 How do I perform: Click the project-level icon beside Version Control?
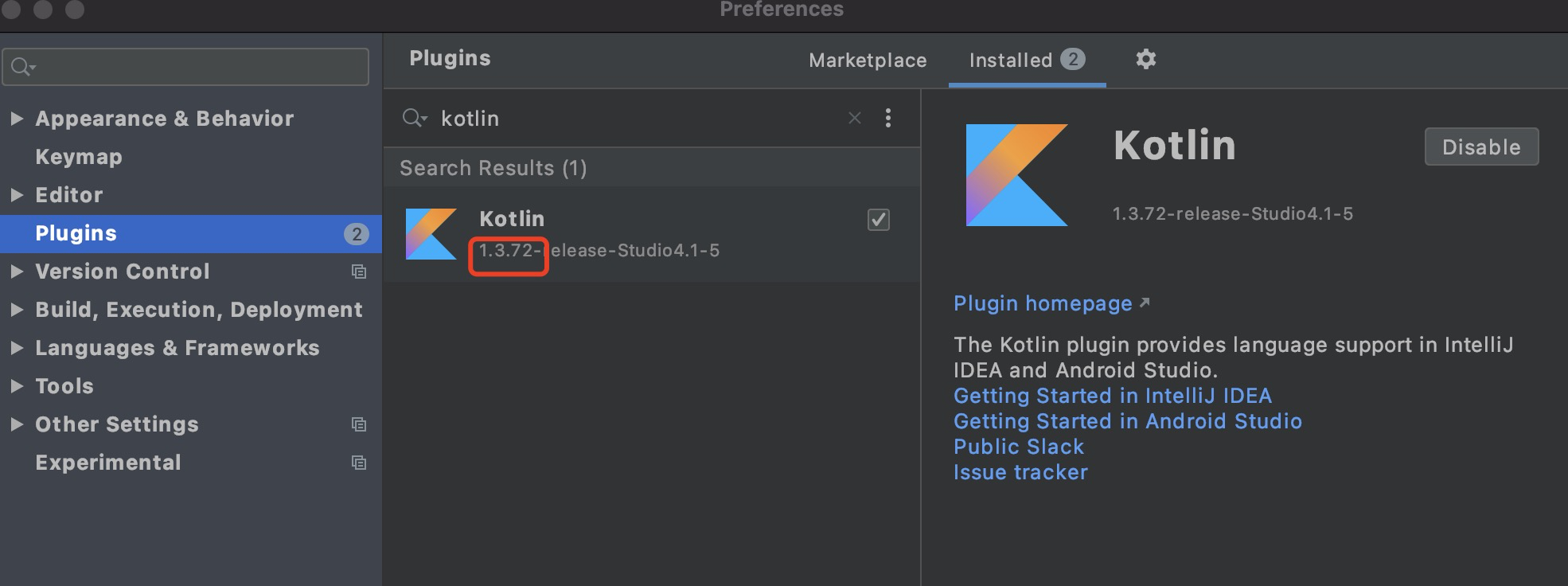point(359,272)
